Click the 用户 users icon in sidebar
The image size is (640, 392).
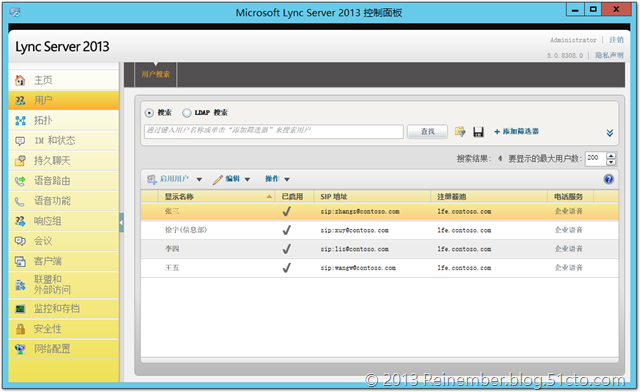[x=20, y=100]
